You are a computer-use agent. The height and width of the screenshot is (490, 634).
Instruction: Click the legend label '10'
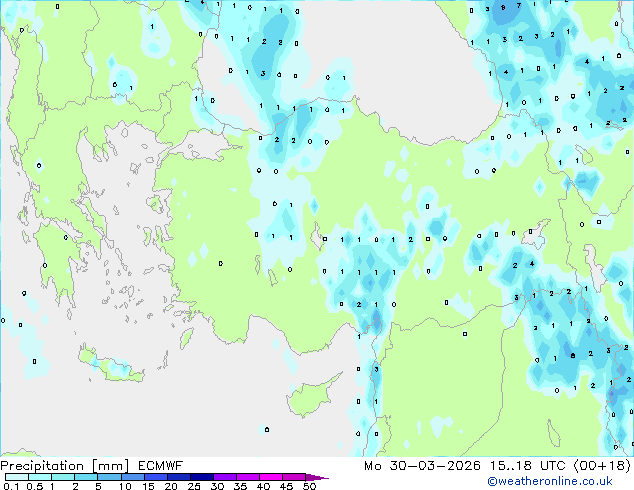tap(125, 486)
